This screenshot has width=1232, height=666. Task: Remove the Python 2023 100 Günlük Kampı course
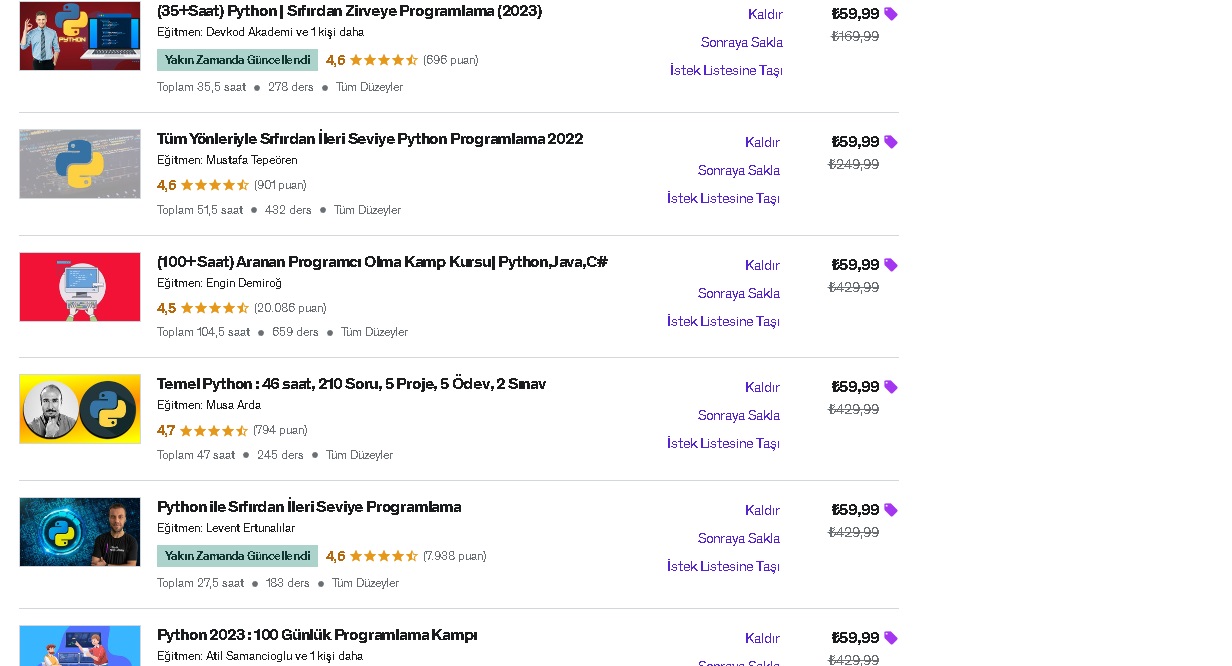[762, 638]
